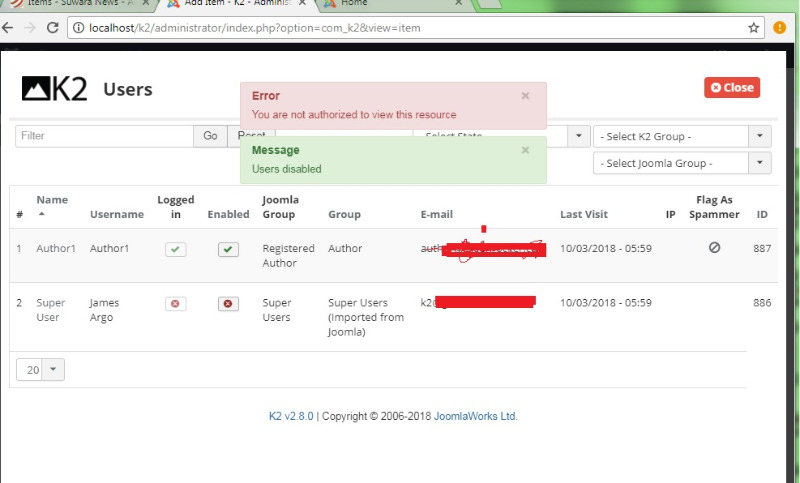Click the Super User name cell
The width and height of the screenshot is (800, 483).
(x=51, y=310)
